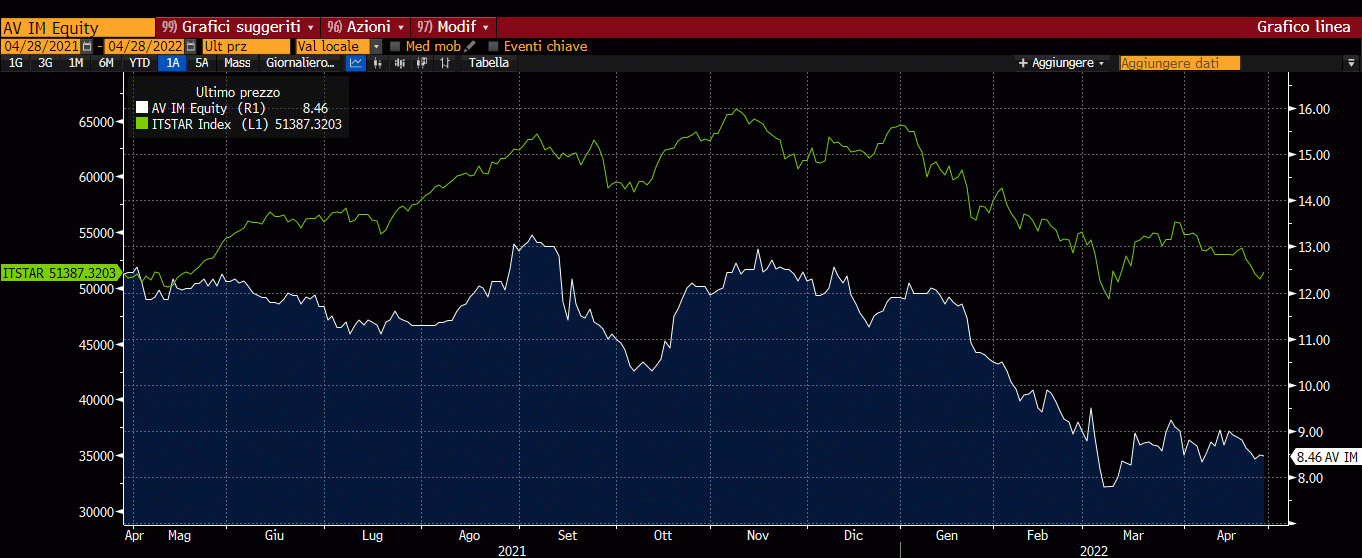Open the Val locale currency dropdown
Image resolution: width=1362 pixels, height=558 pixels.
[x=376, y=46]
